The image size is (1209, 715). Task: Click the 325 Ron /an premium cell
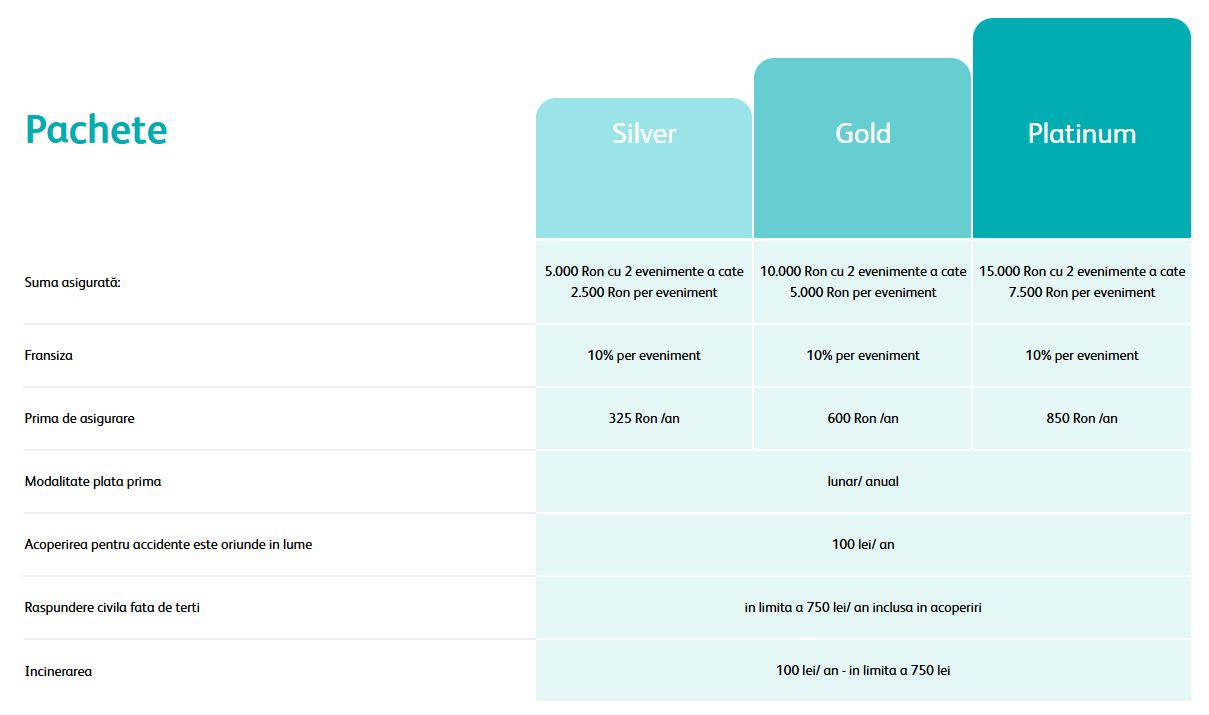[x=644, y=419]
